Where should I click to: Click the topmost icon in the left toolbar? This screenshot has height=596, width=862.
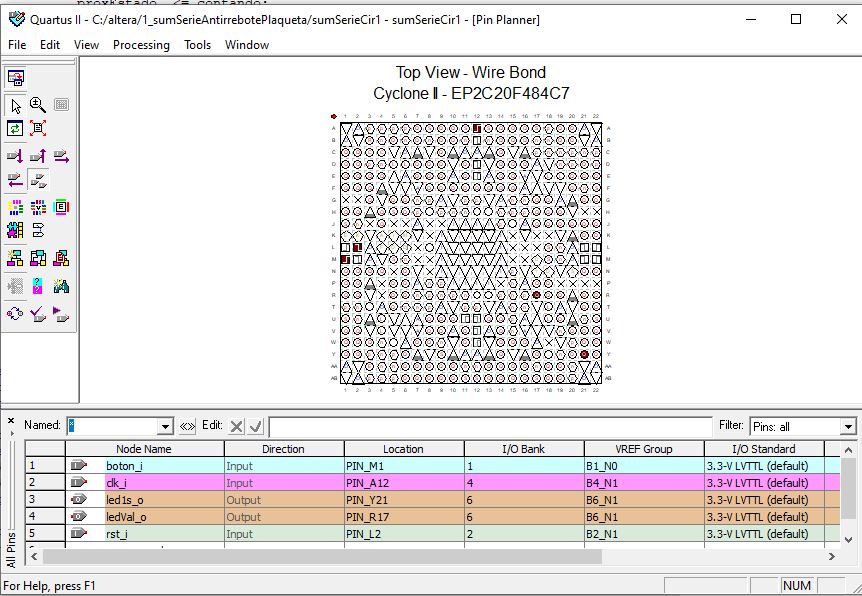tap(15, 78)
